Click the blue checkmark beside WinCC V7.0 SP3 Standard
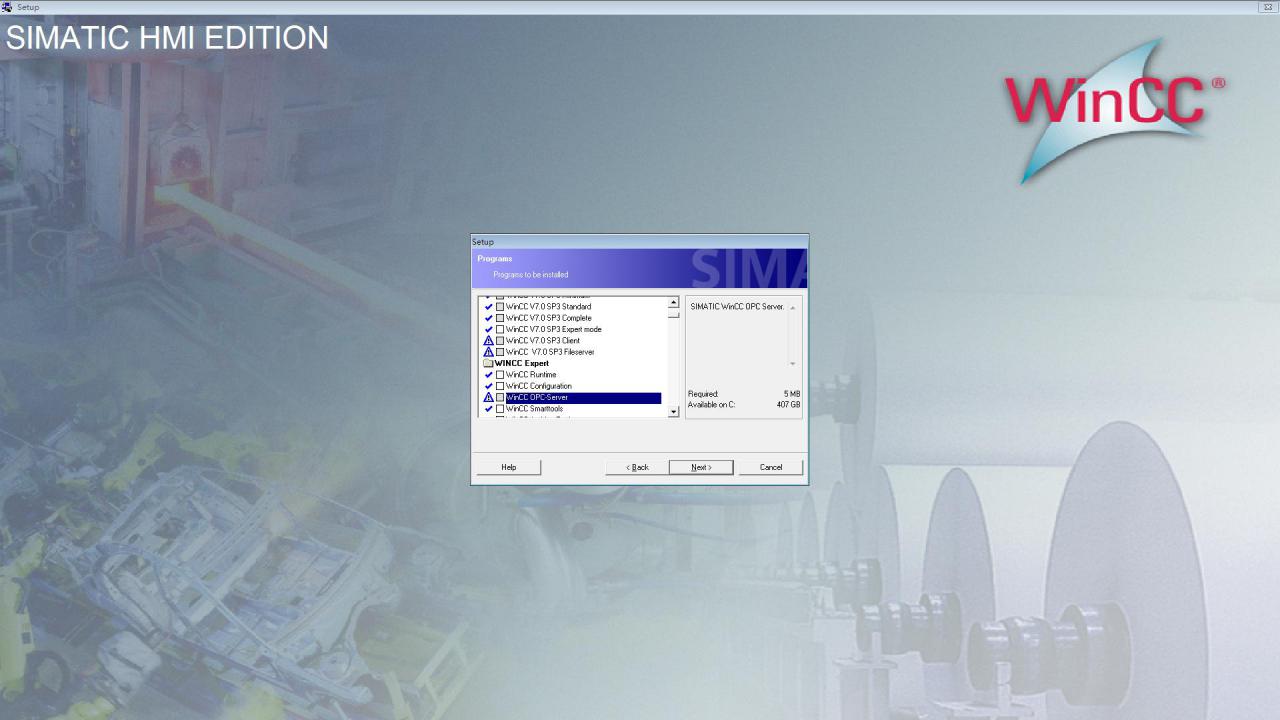The height and width of the screenshot is (720, 1280). pyautogui.click(x=488, y=307)
